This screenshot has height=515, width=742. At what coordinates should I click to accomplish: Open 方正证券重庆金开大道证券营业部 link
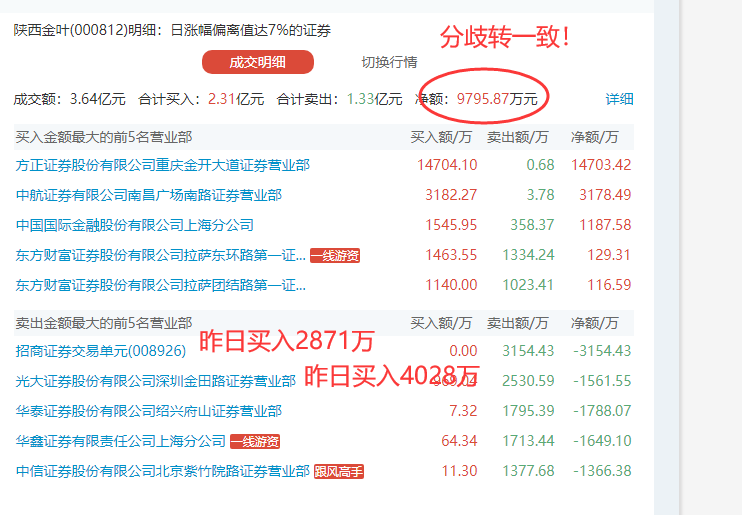162,165
